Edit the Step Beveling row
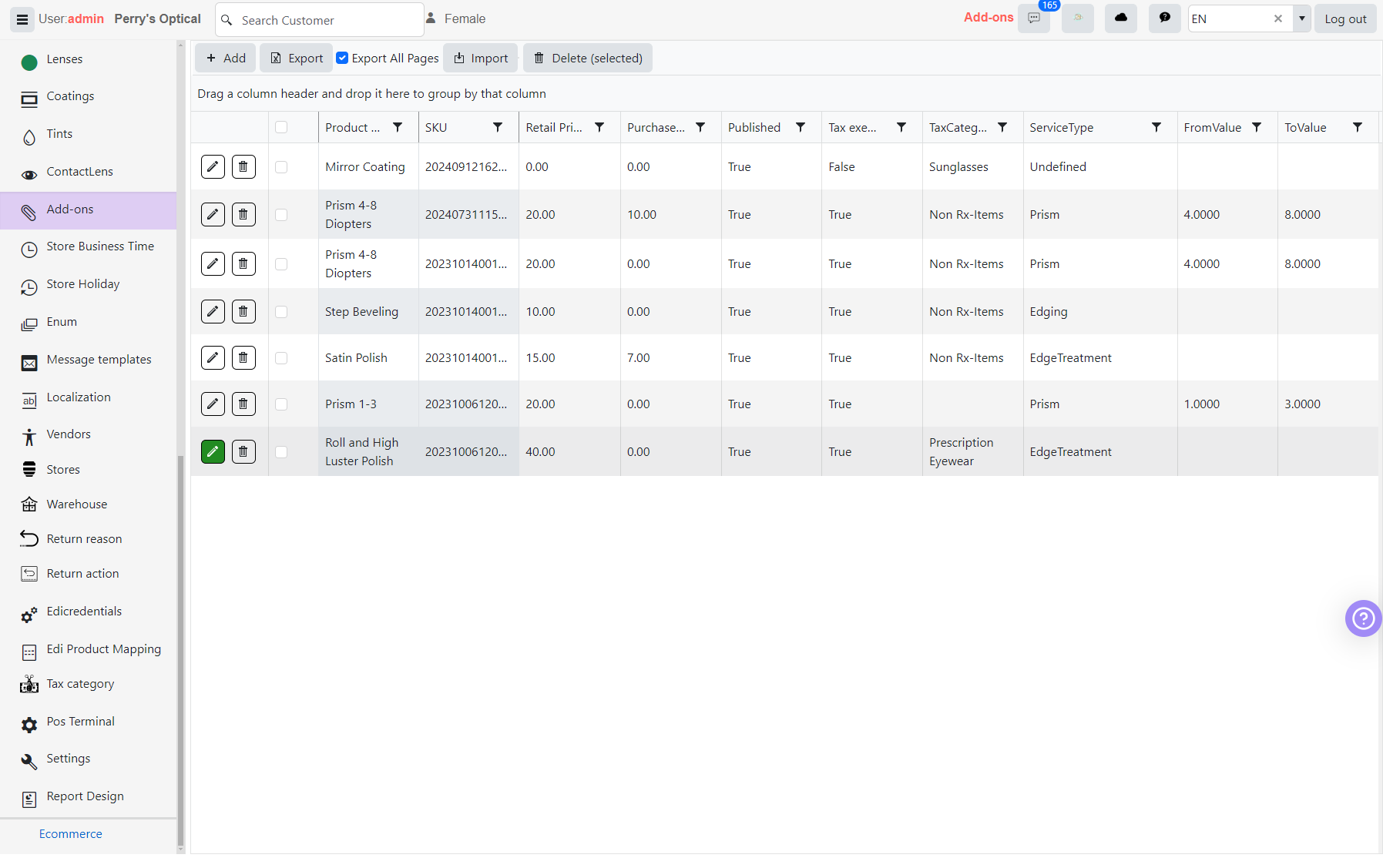The width and height of the screenshot is (1383, 868). tap(213, 311)
